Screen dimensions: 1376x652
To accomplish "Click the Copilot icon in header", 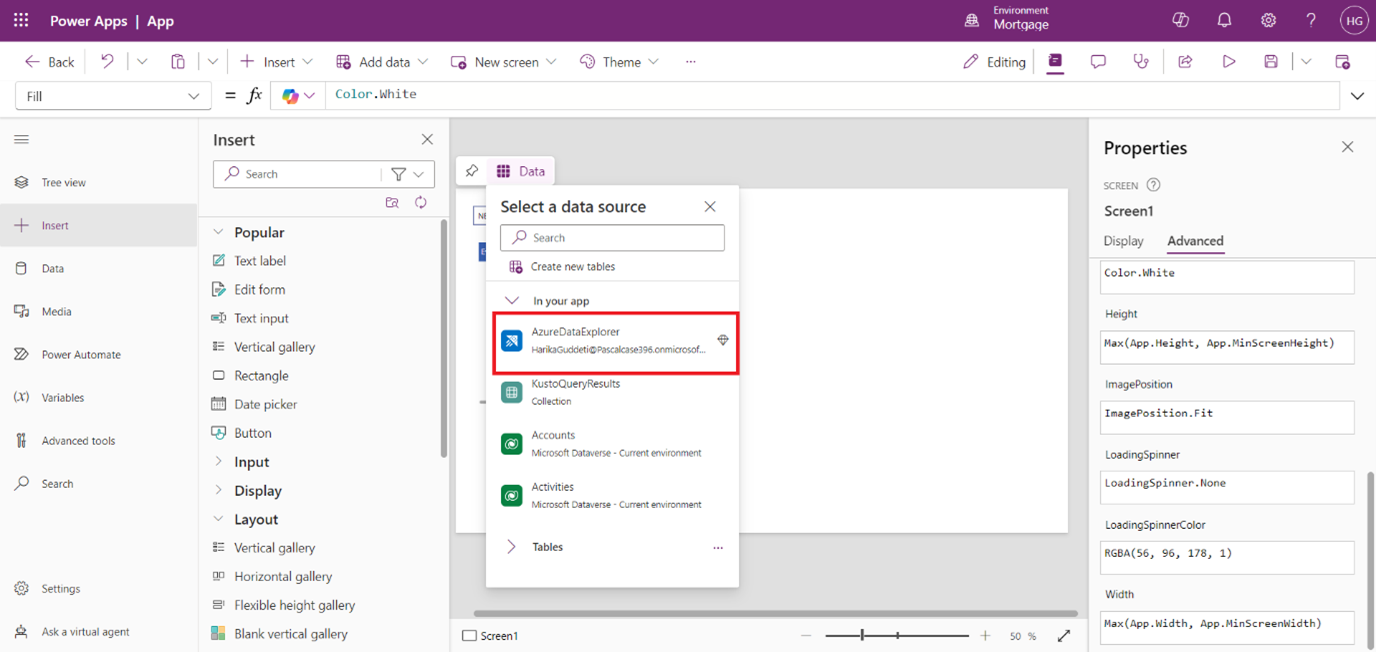I will [1180, 20].
